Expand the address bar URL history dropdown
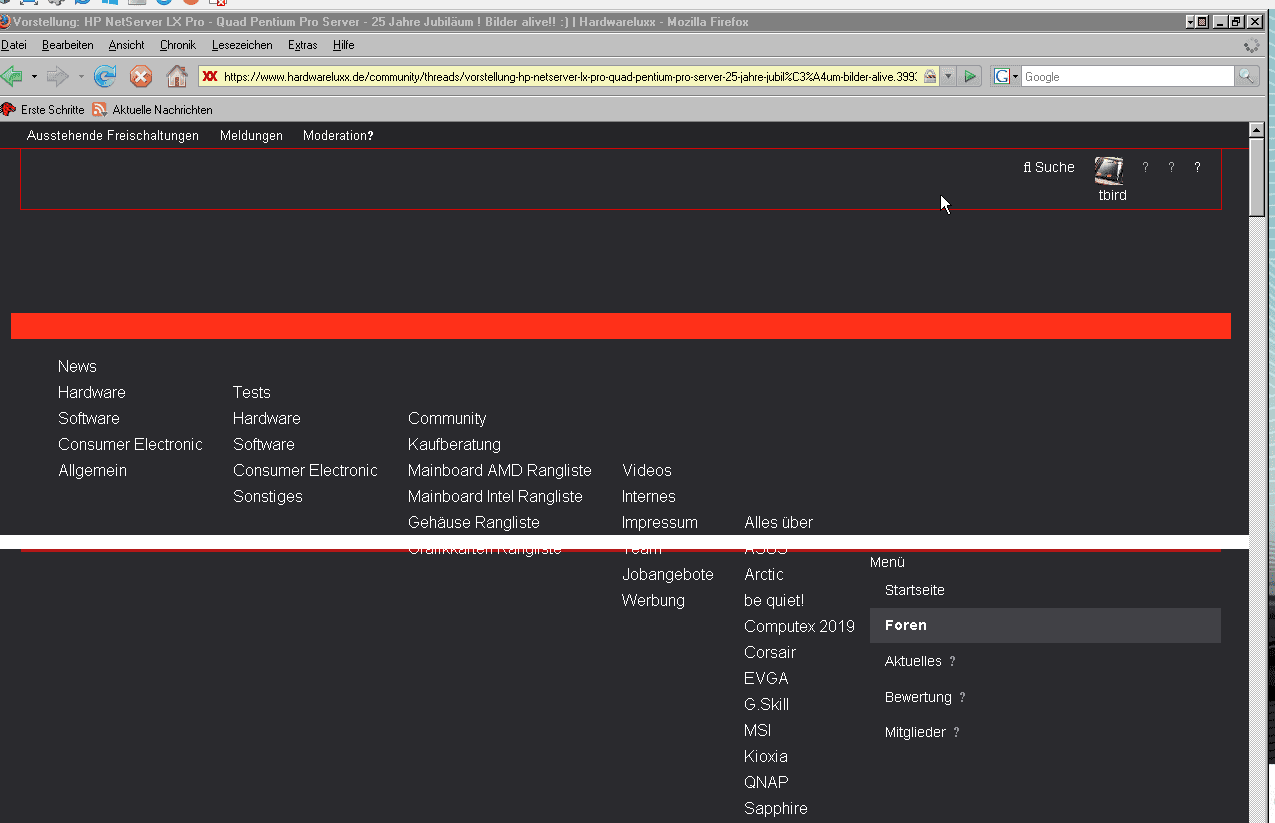The height and width of the screenshot is (823, 1275). [948, 76]
